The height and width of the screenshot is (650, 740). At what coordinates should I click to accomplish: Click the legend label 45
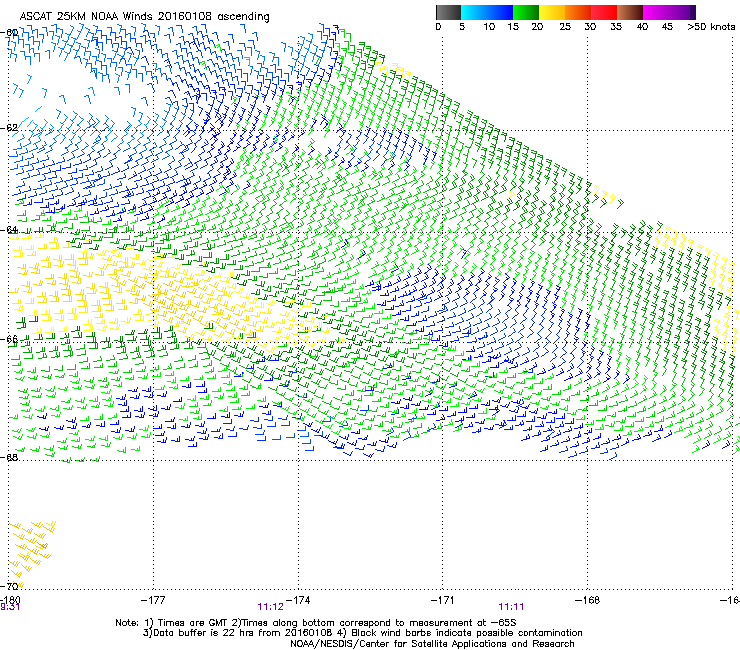tap(667, 27)
